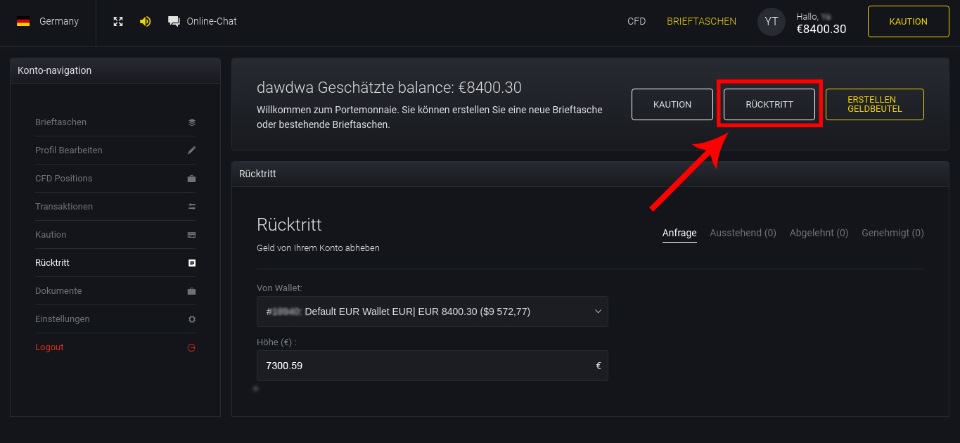The width and height of the screenshot is (960, 443).
Task: Open the Online-Chat bubble icon
Action: point(174,21)
